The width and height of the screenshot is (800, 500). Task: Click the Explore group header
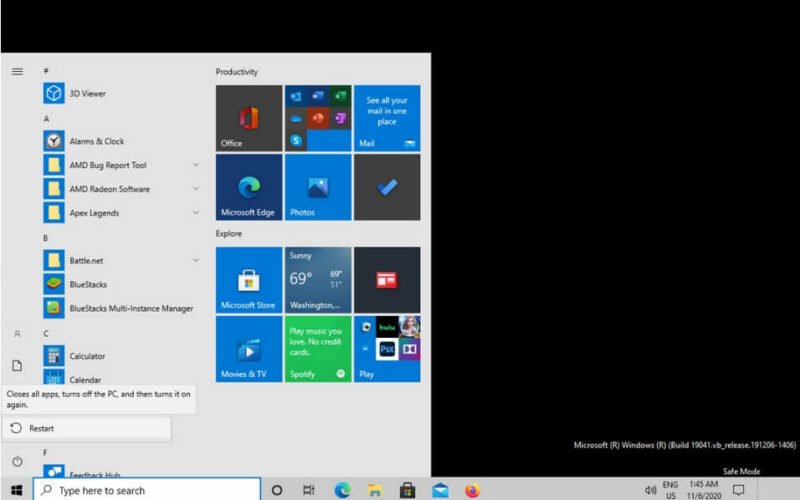pyautogui.click(x=229, y=234)
